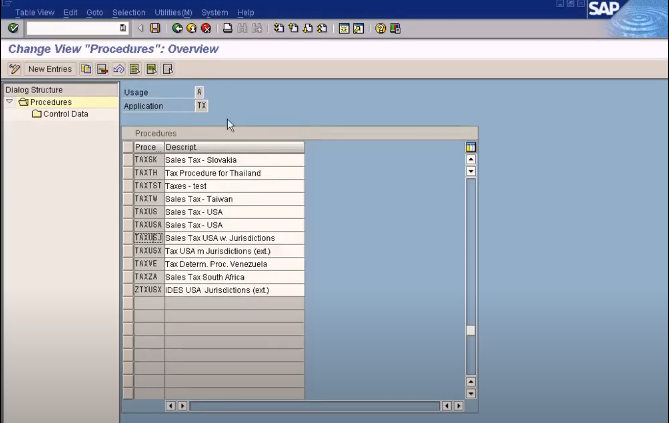Click the Undo Change icon
This screenshot has width=669, height=423.
[119, 69]
